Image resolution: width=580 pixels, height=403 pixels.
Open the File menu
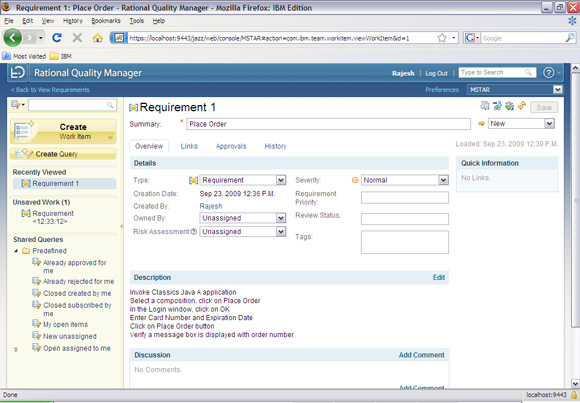point(9,21)
